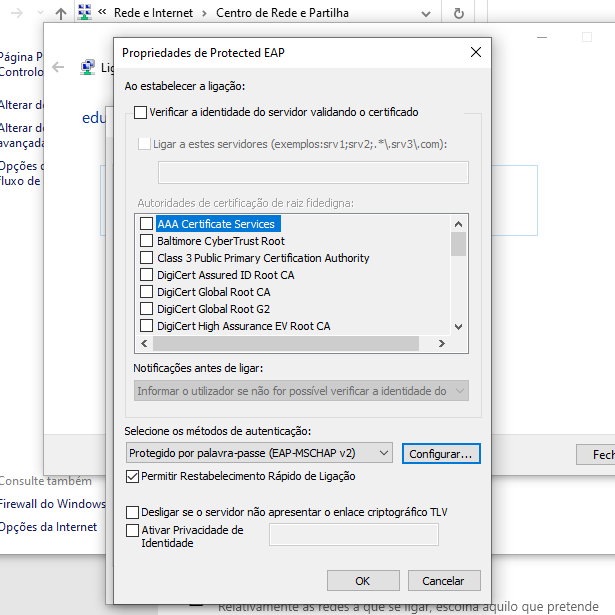Check DigiCert High Assurance EV Root CA
615x615 pixels.
tap(146, 326)
